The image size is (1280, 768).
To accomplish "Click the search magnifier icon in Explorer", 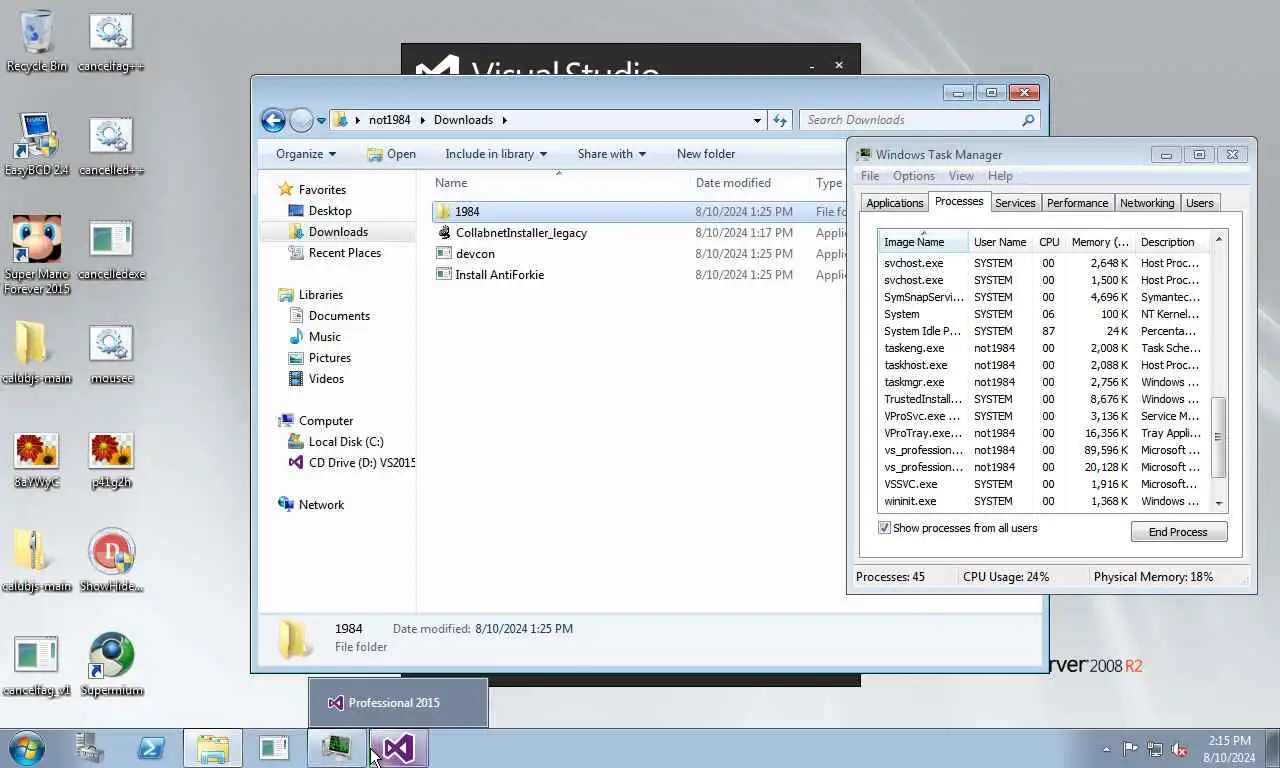I will (x=1028, y=120).
